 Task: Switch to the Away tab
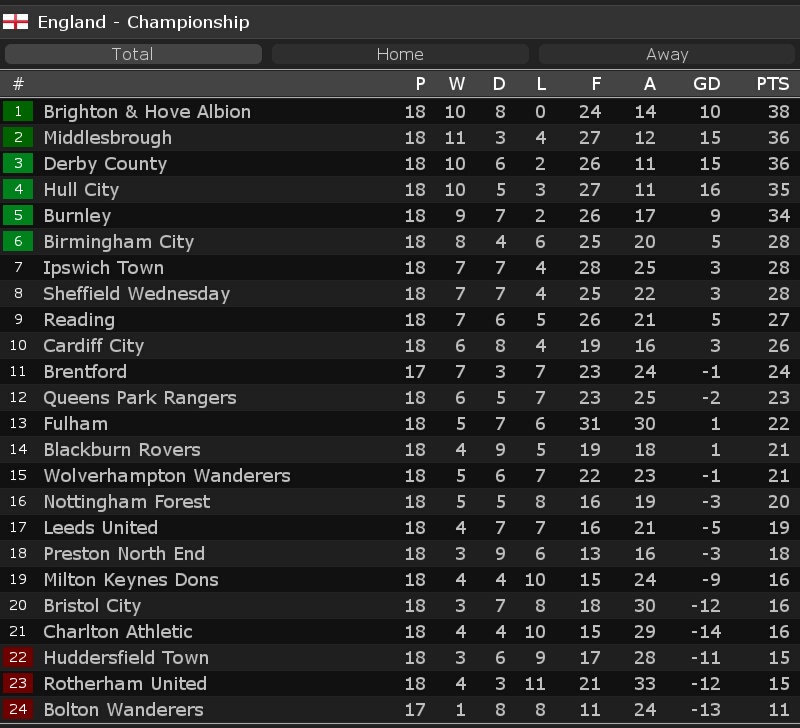[x=667, y=54]
